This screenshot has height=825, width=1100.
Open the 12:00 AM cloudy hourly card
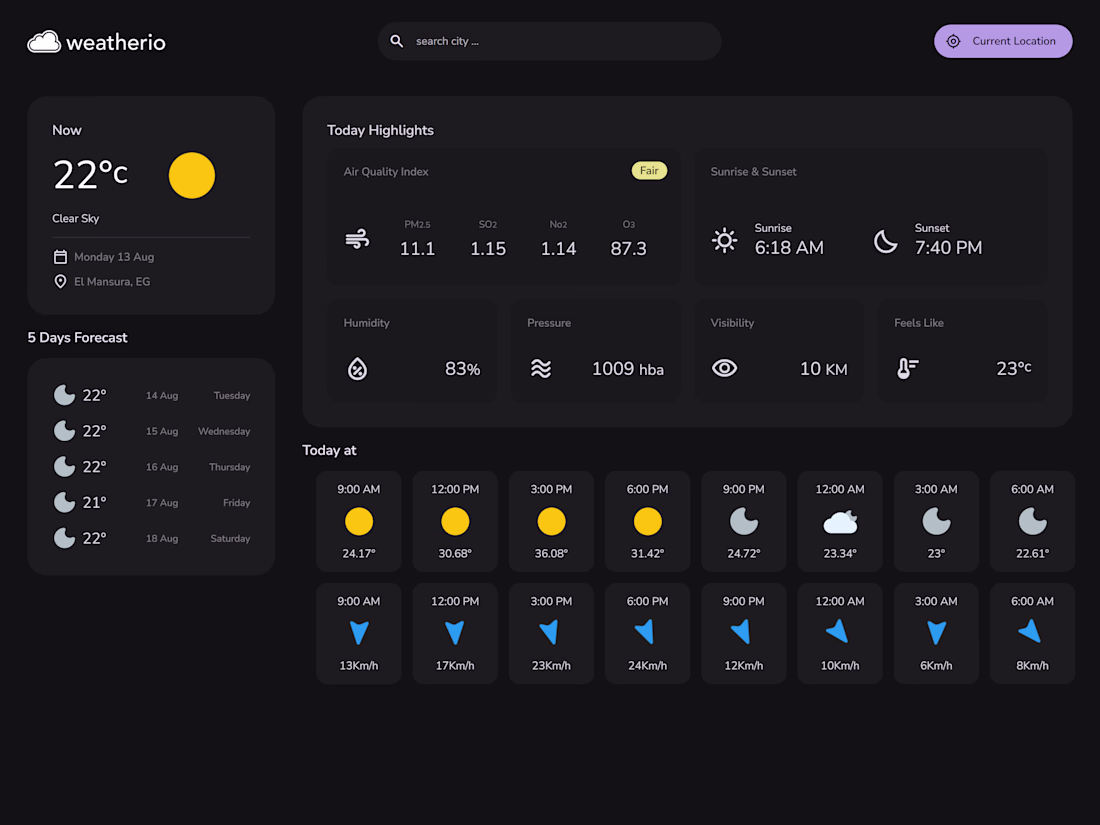[x=840, y=521]
